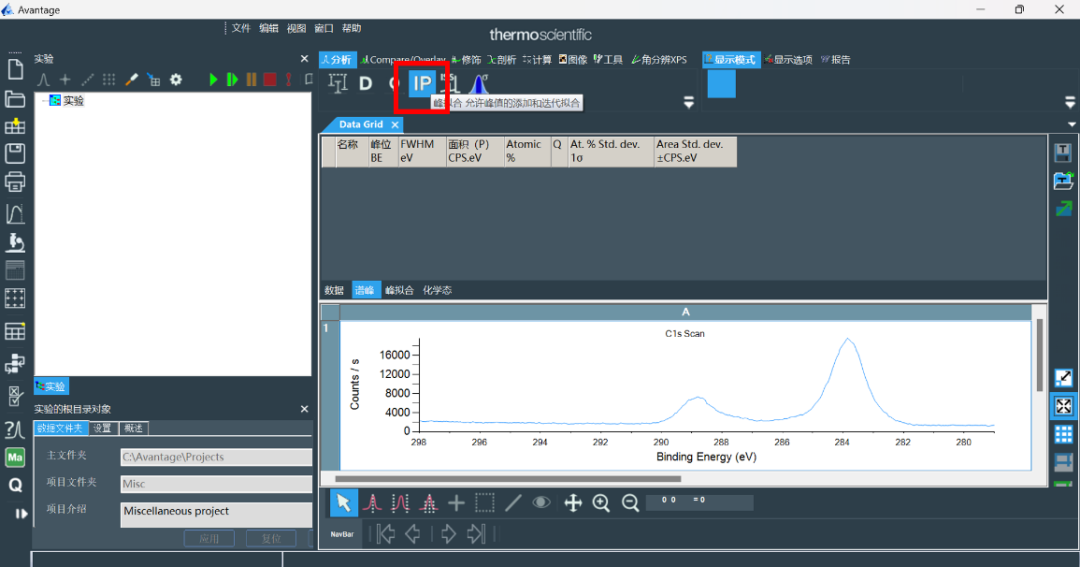The width and height of the screenshot is (1080, 567).
Task: Switch to the 修饰 ribbon tab
Action: (x=467, y=60)
